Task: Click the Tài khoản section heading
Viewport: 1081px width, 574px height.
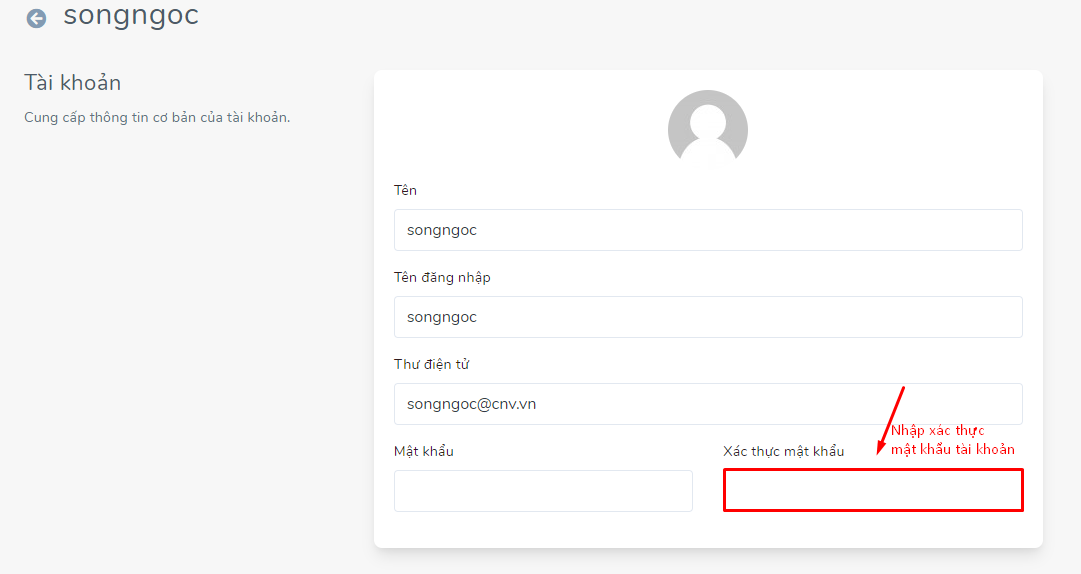Action: (x=72, y=83)
